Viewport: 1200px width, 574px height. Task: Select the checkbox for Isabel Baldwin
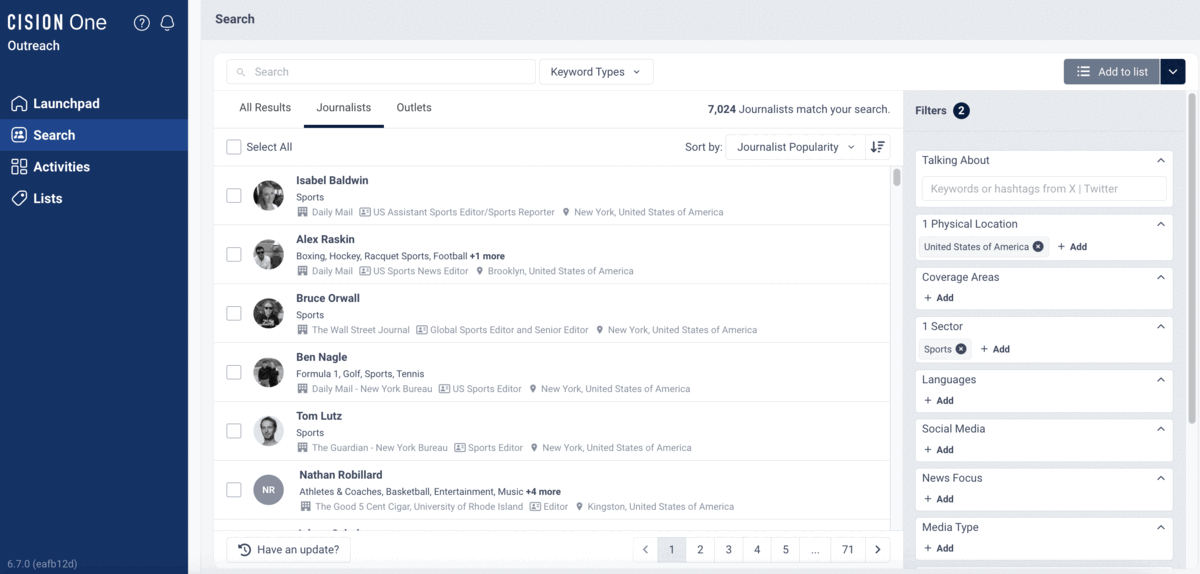tap(234, 196)
